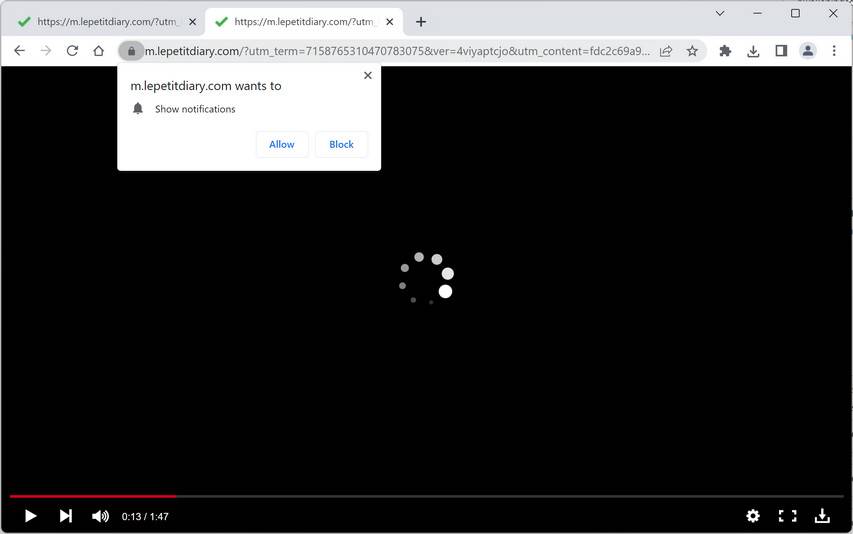Download the video from player
853x534 pixels.
tap(822, 516)
